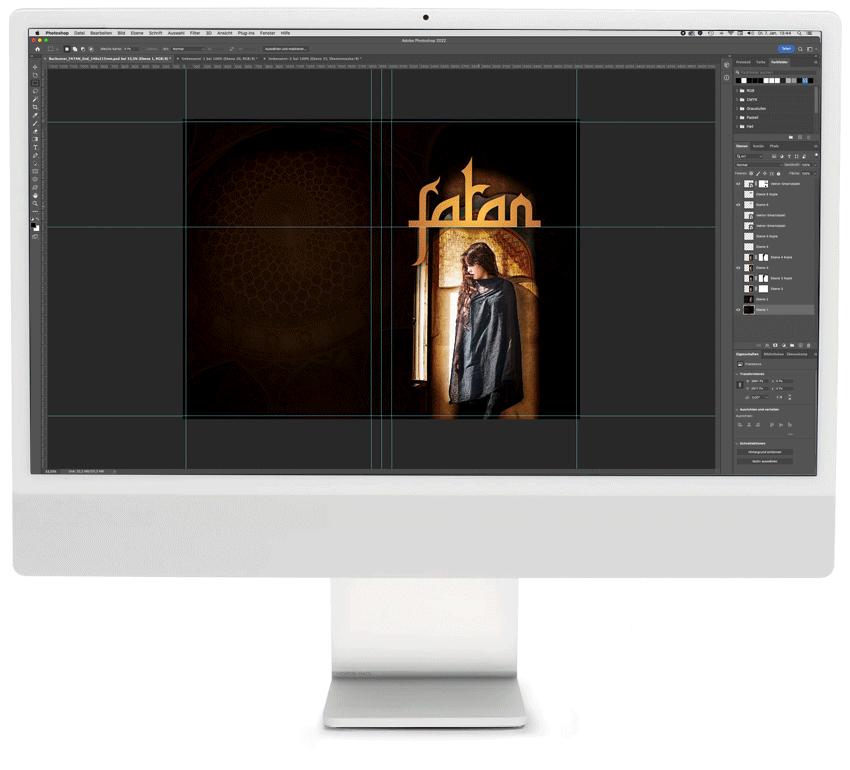
Task: Click the blue Teilen button
Action: pyautogui.click(x=786, y=48)
